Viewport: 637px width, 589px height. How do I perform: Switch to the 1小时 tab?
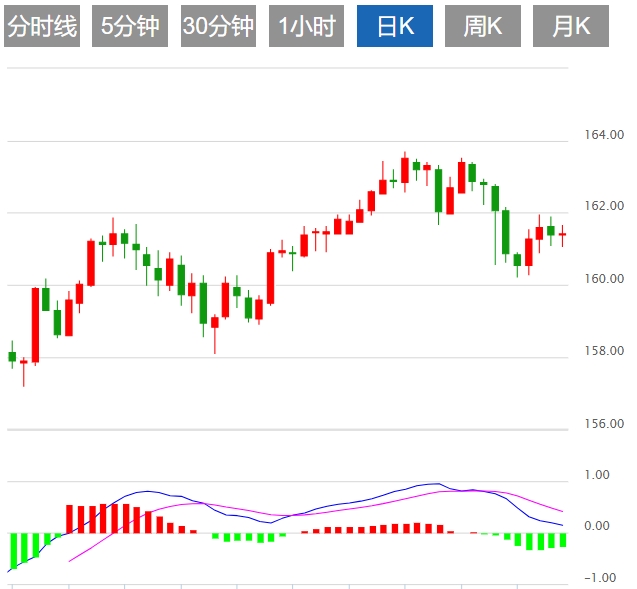click(306, 27)
